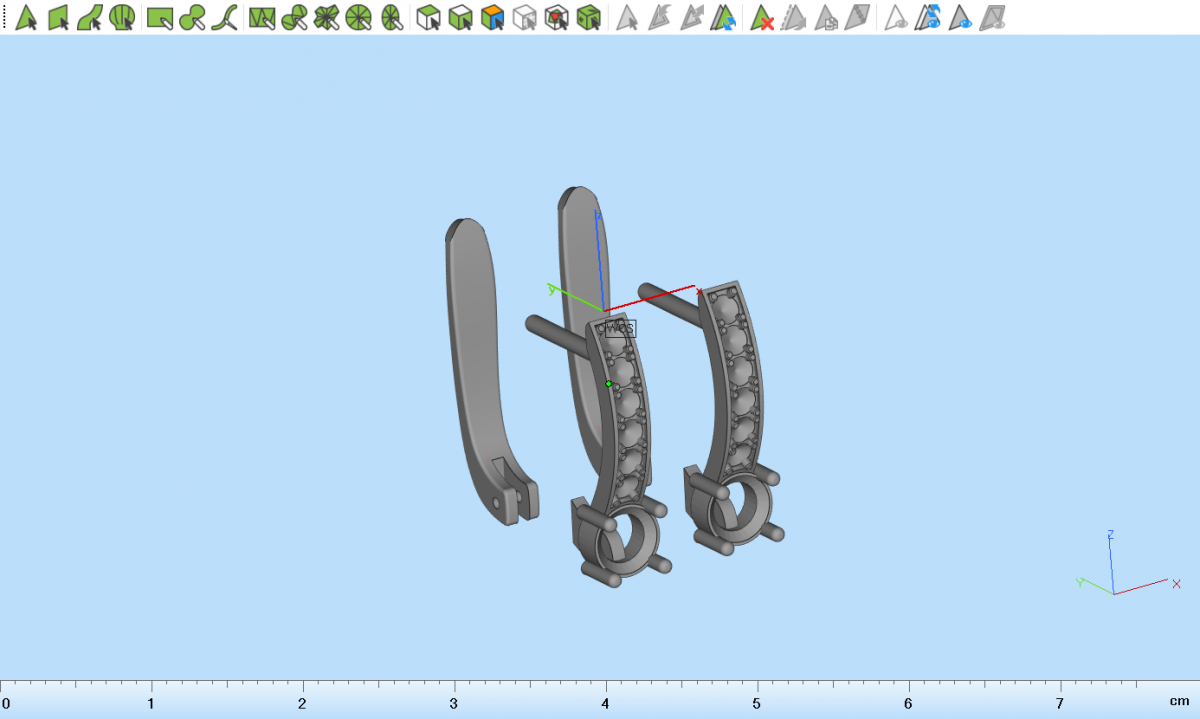Screen dimensions: 1200x719
Task: Click the gray triangle with copy icon
Action: pos(826,17)
